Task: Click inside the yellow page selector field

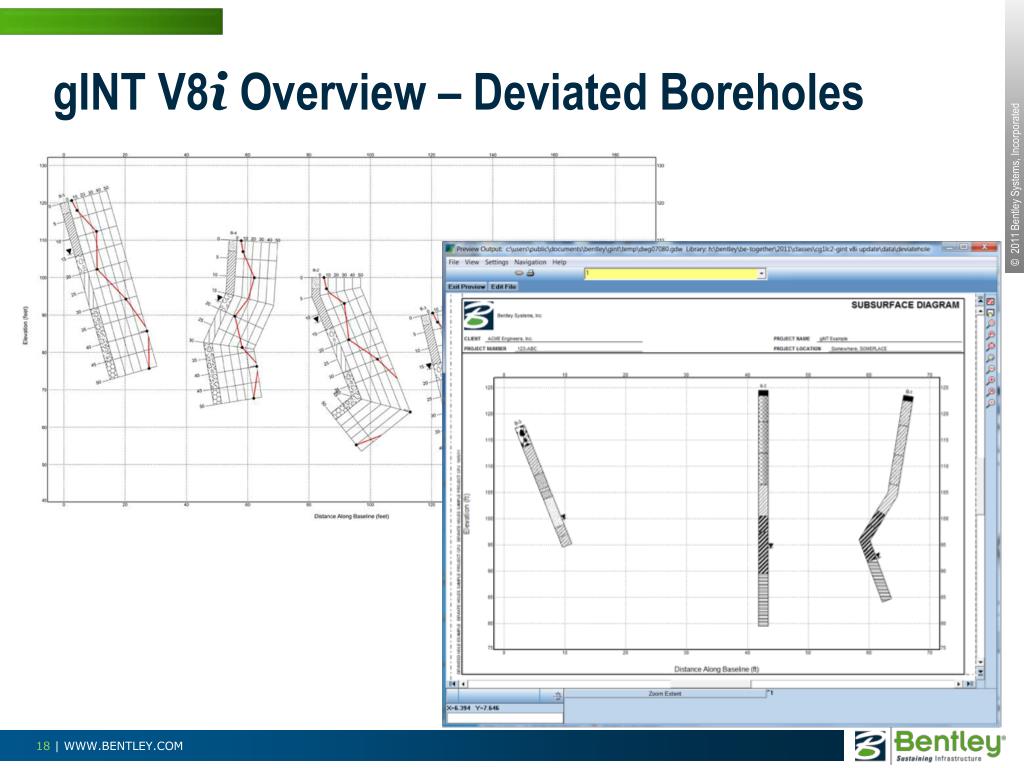Action: click(671, 274)
